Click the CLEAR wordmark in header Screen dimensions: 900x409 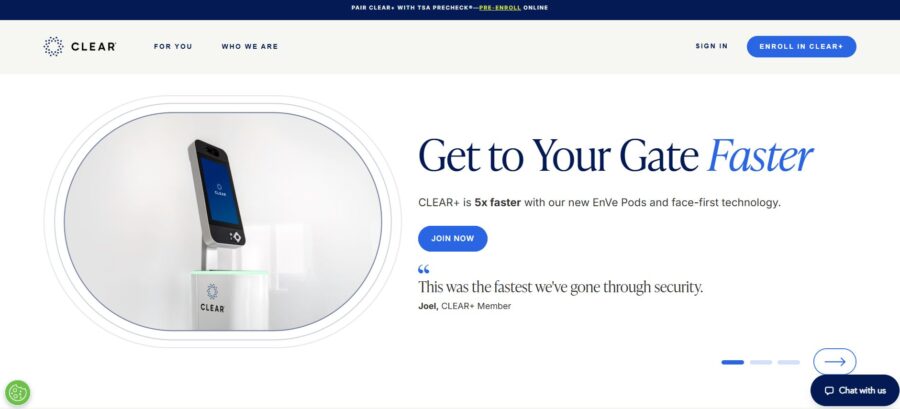point(94,47)
